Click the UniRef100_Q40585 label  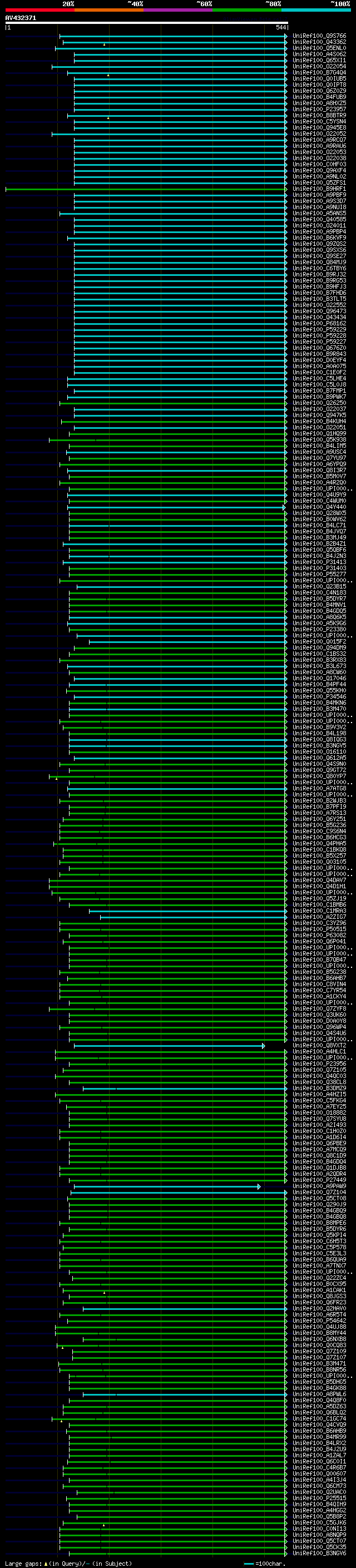319,220
